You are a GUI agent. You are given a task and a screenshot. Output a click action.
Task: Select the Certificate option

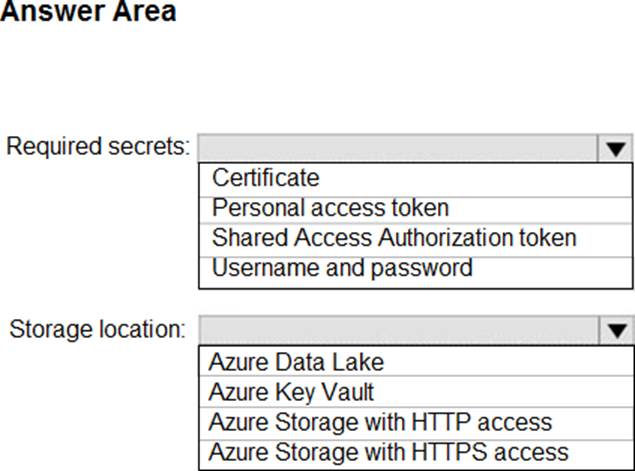tap(266, 178)
